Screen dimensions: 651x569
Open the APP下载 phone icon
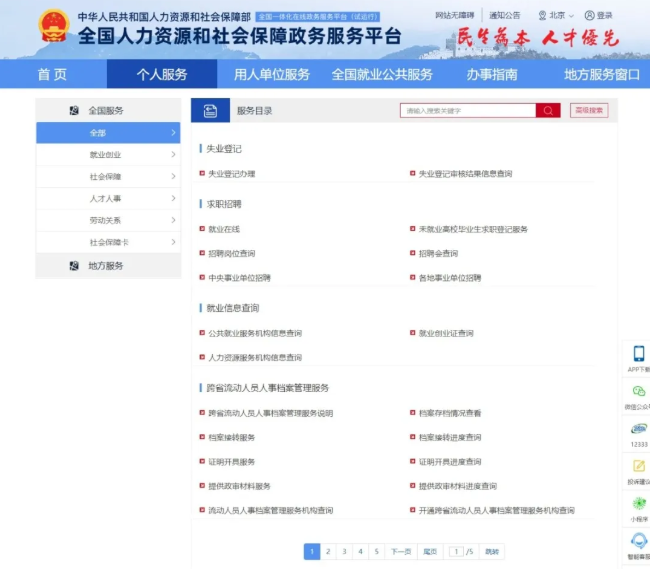(639, 354)
